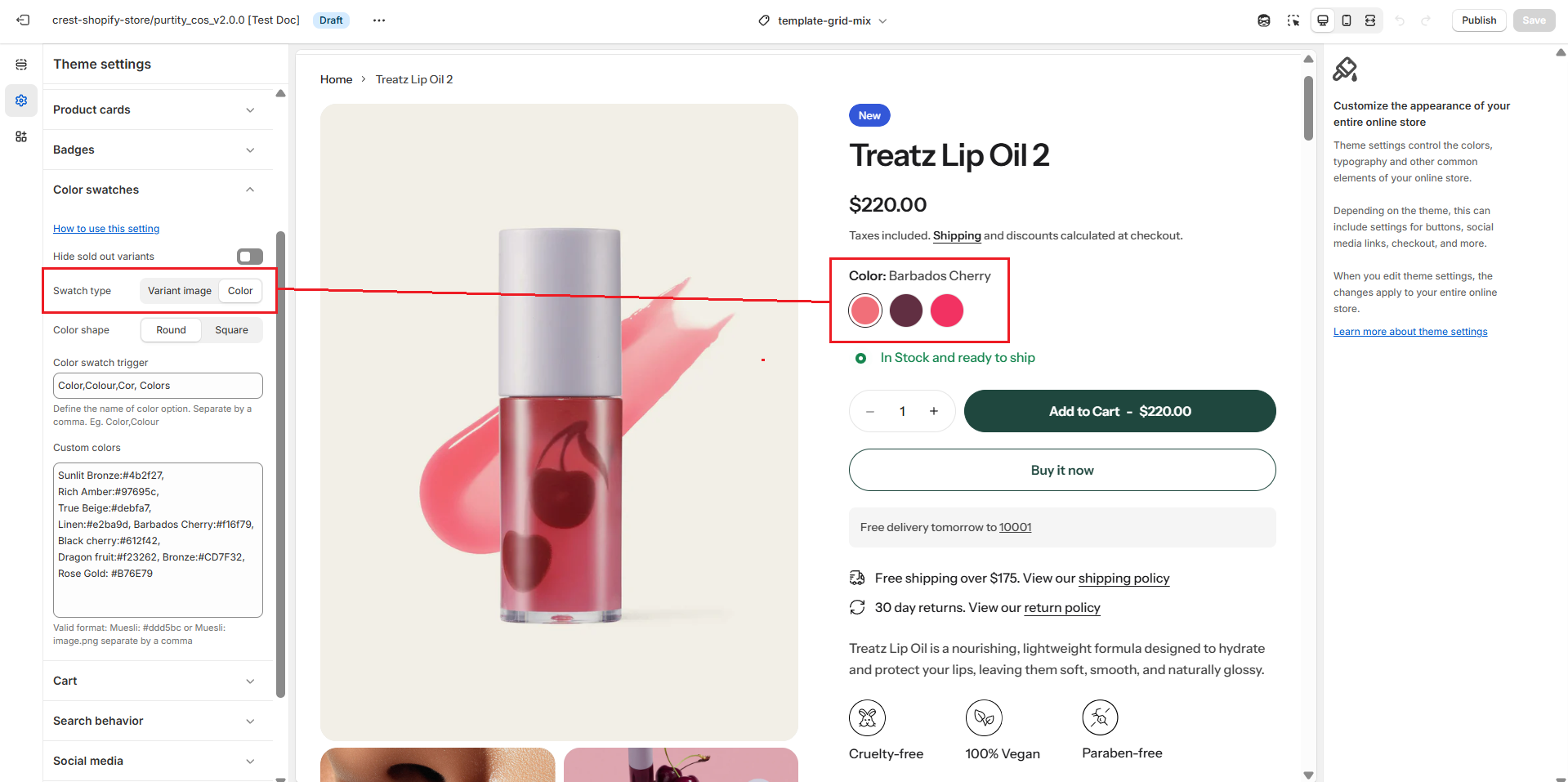Switch preview to mobile view
The height and width of the screenshot is (782, 1568).
pyautogui.click(x=1347, y=20)
